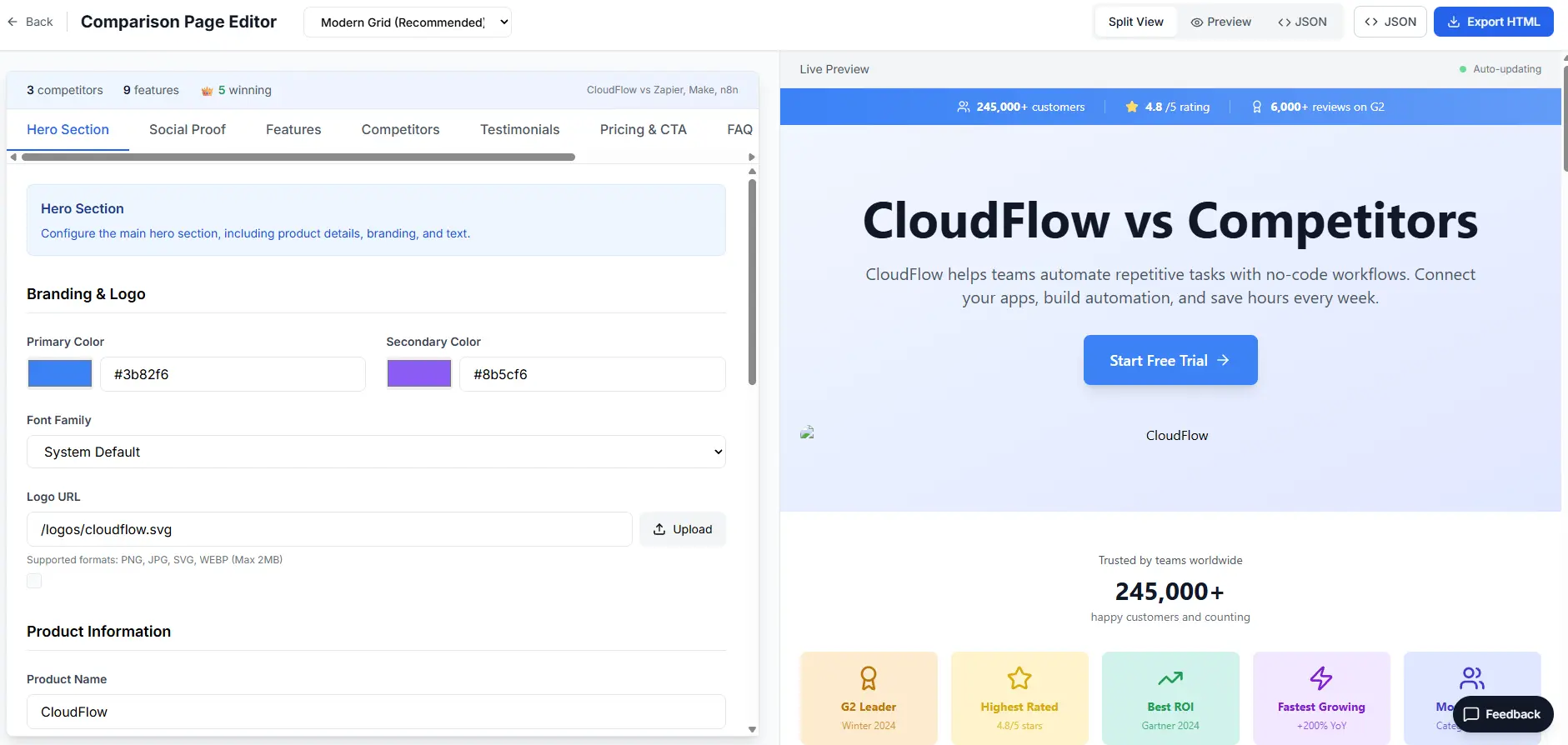Image resolution: width=1568 pixels, height=745 pixels.
Task: Click the Fastest Growing lightning bolt icon
Action: (1321, 678)
